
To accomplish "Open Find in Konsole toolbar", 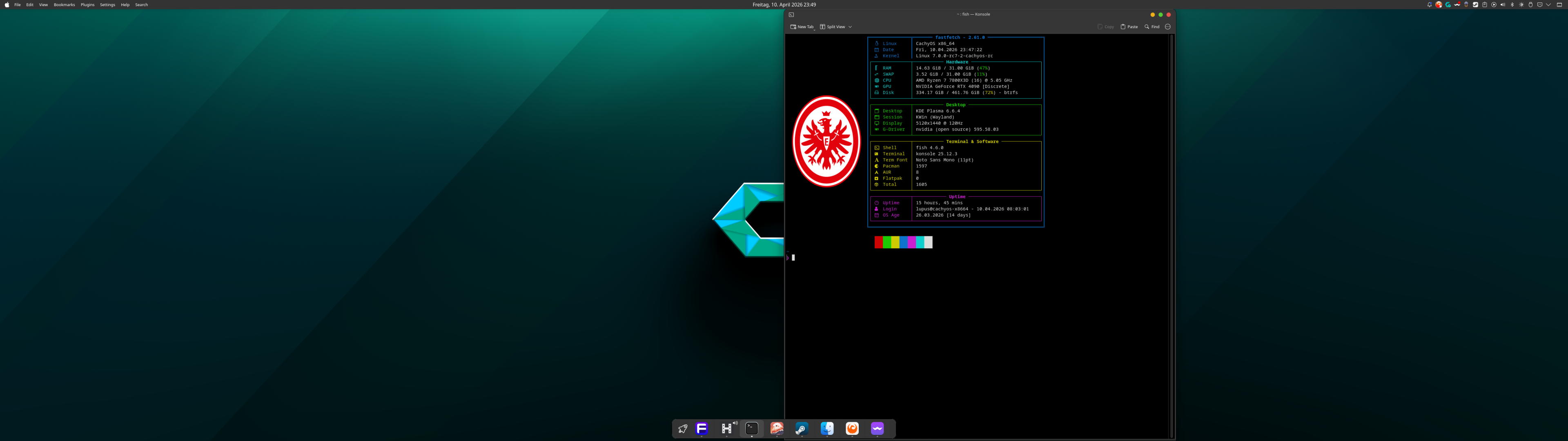I will [x=1151, y=27].
